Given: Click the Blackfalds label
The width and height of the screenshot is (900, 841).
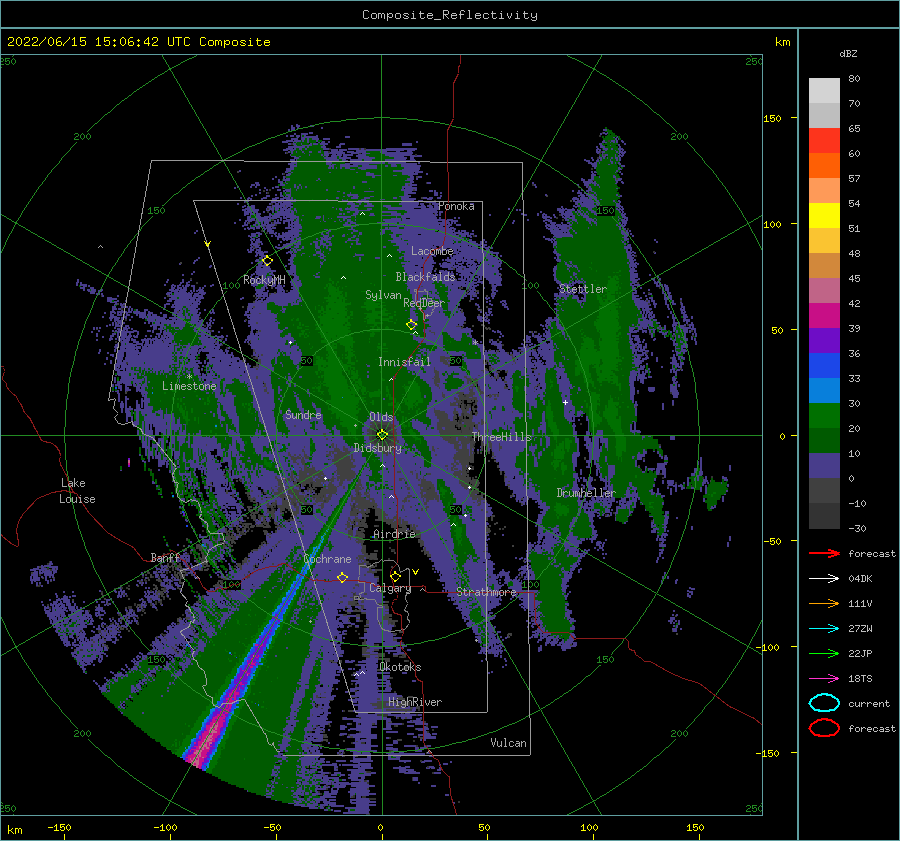Looking at the screenshot, I should pyautogui.click(x=425, y=277).
